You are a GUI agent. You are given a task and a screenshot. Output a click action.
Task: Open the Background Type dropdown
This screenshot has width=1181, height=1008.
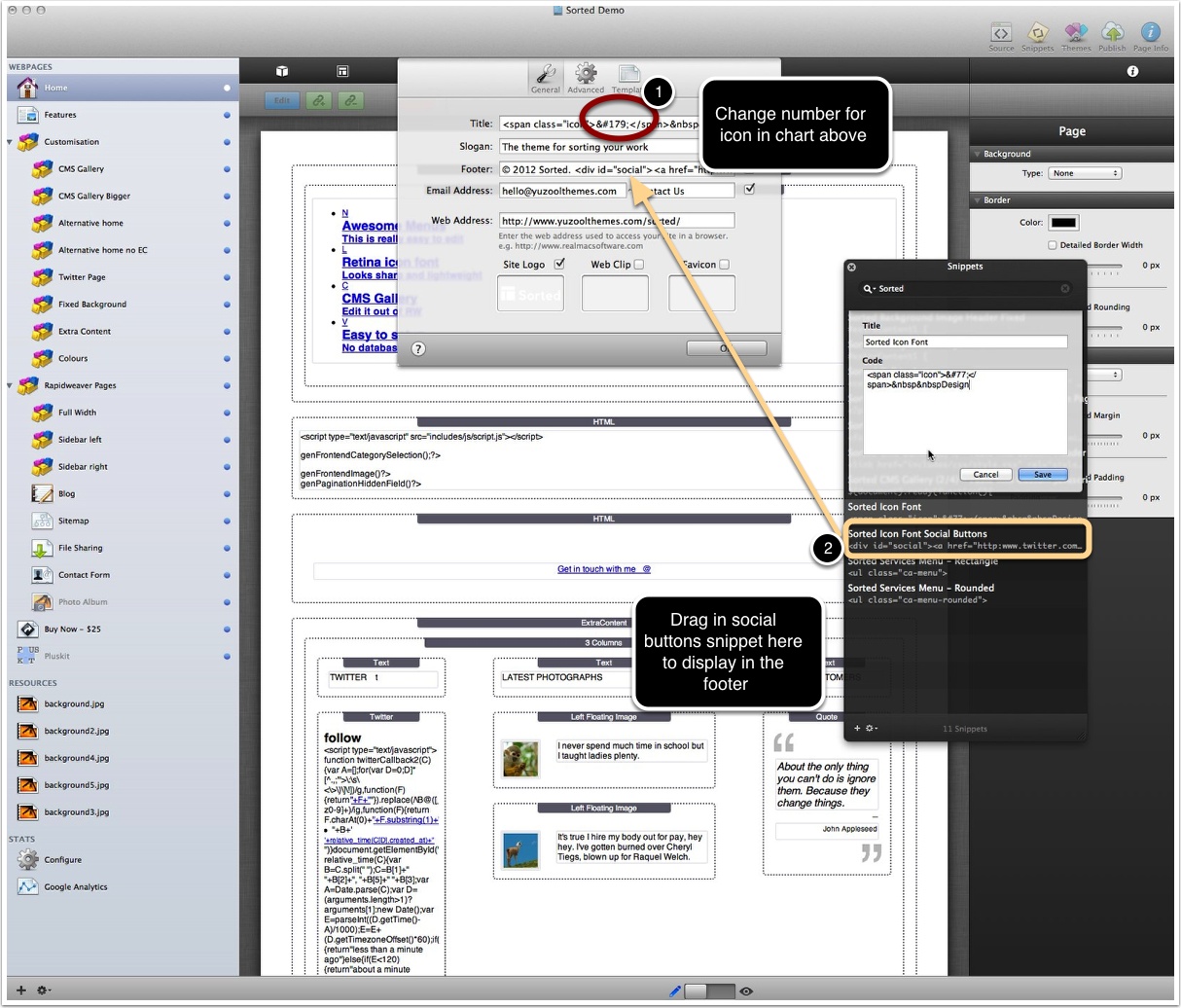click(x=1085, y=173)
